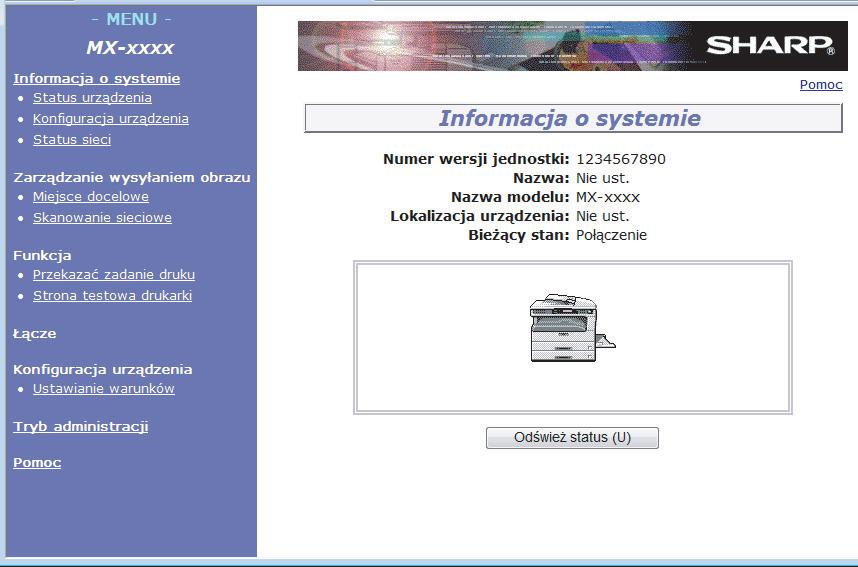This screenshot has height=567, width=858.
Task: Click the Zarządzanie wysyłaniem obrazu heading
Action: click(x=132, y=177)
